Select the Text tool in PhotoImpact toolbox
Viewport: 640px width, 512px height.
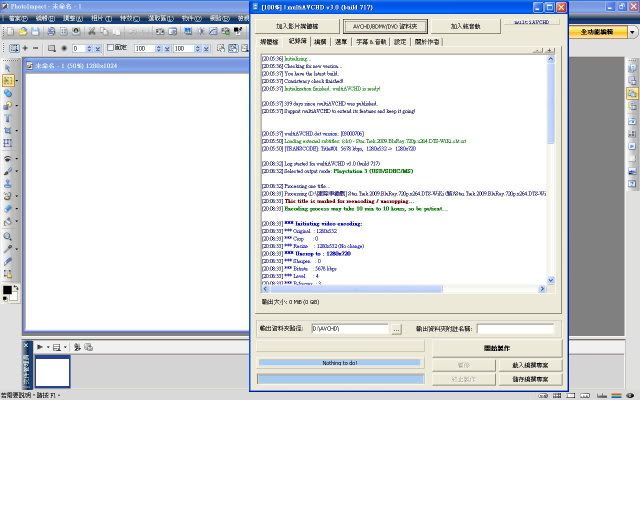coord(8,118)
